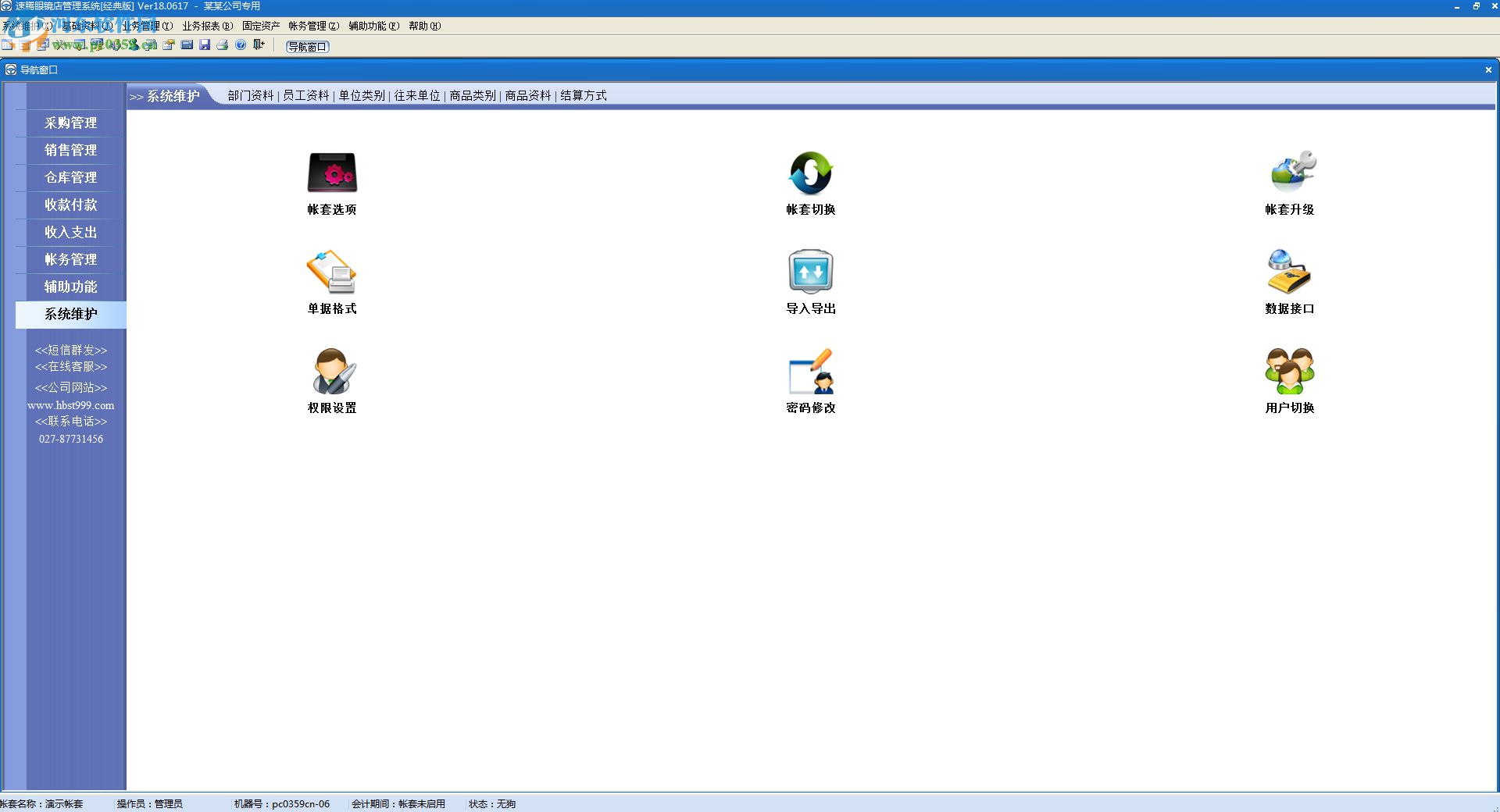Open the 帮助(H) menu
Image resolution: width=1500 pixels, height=812 pixels.
point(424,26)
